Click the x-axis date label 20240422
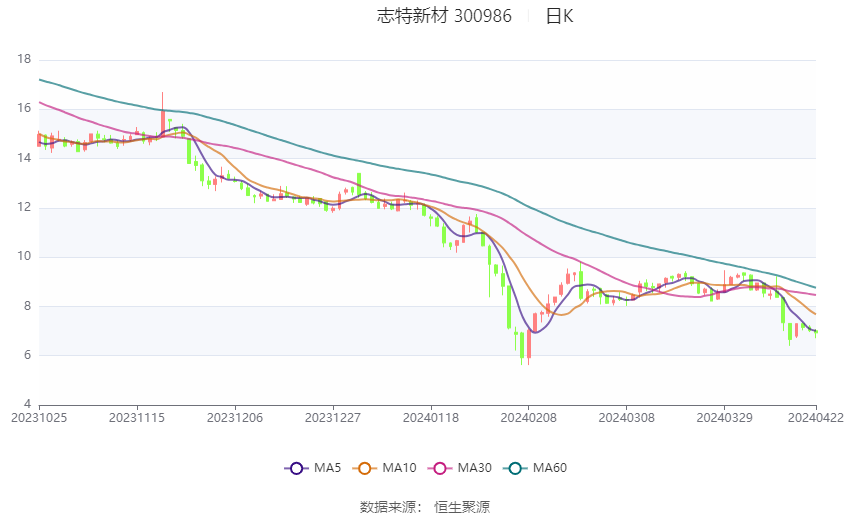850x517 pixels. [x=816, y=418]
